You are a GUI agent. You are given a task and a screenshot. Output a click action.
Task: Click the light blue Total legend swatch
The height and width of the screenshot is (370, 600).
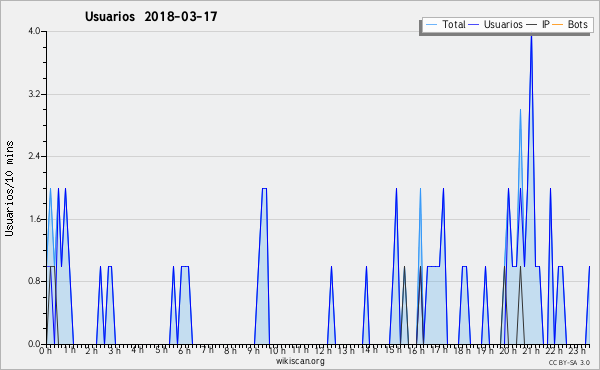pyautogui.click(x=431, y=25)
